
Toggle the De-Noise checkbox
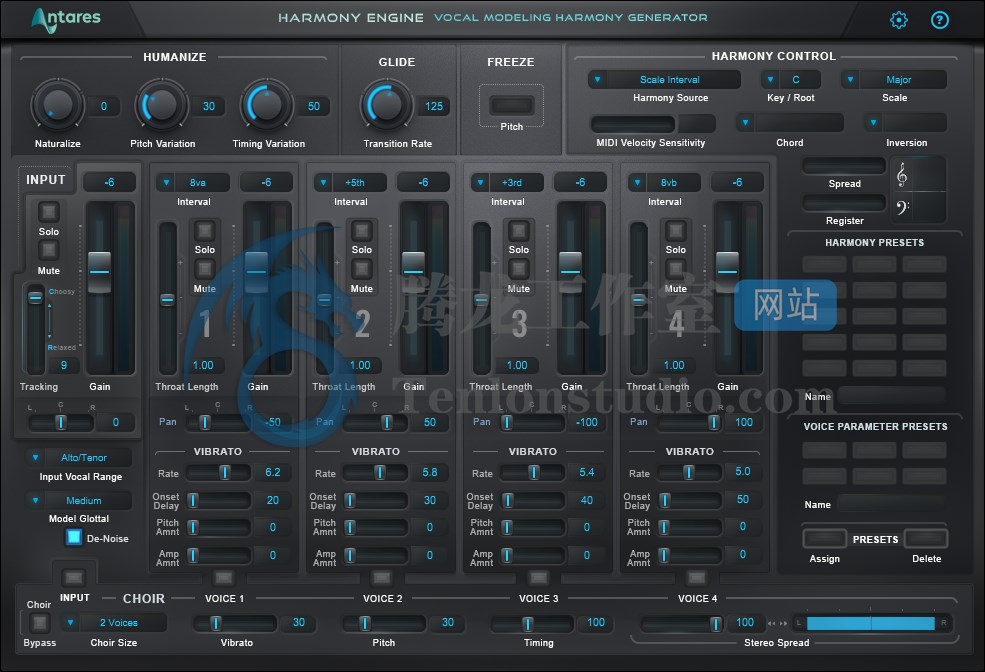tap(73, 538)
